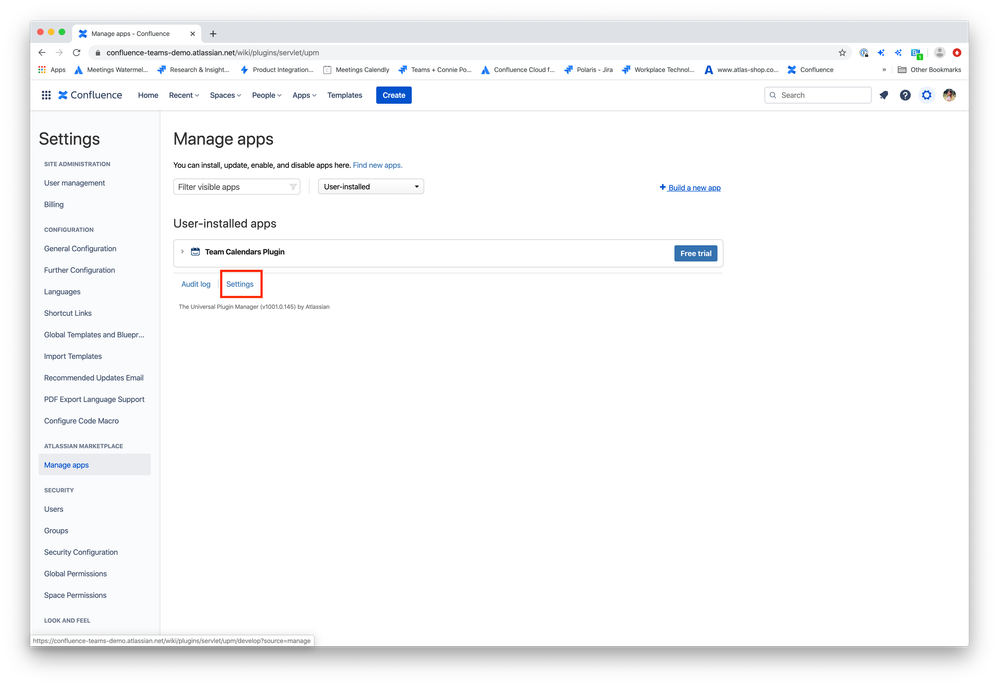Expand the Team Calendars Plugin row
The width and height of the screenshot is (999, 686).
[182, 252]
